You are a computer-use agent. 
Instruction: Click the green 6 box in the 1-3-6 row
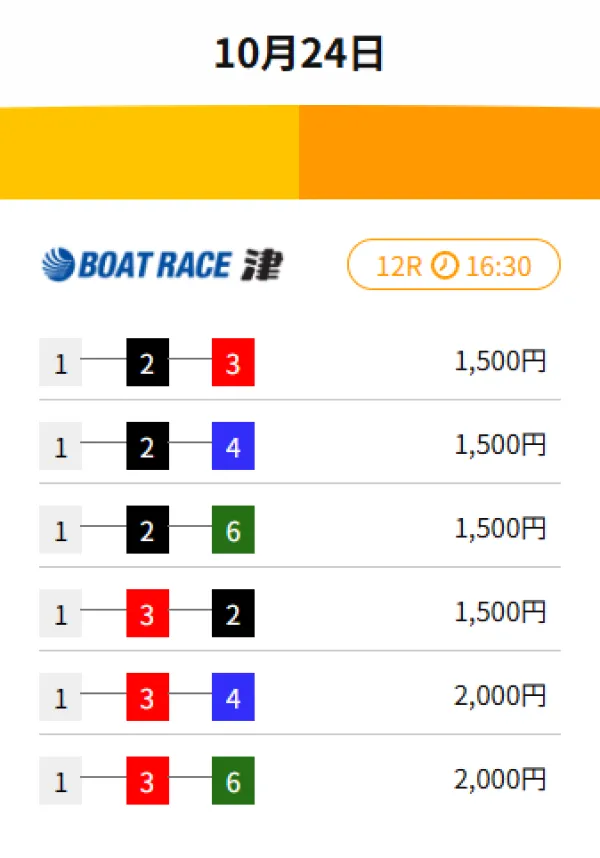[x=233, y=781]
